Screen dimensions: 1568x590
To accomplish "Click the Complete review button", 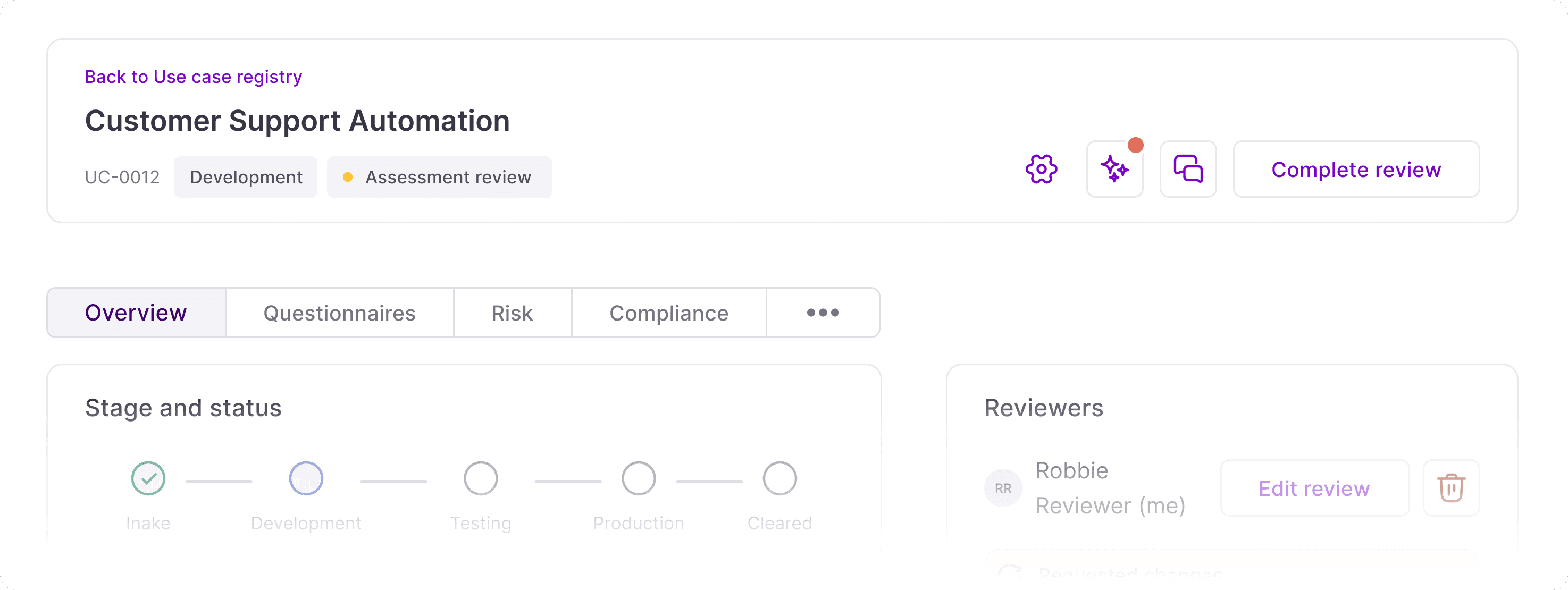I will point(1355,169).
